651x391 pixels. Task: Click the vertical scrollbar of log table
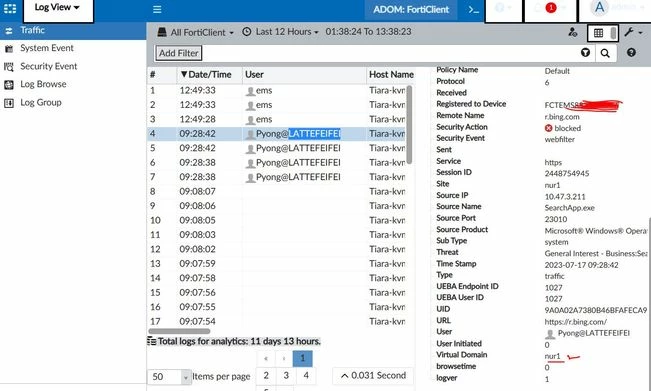pyautogui.click(x=409, y=125)
